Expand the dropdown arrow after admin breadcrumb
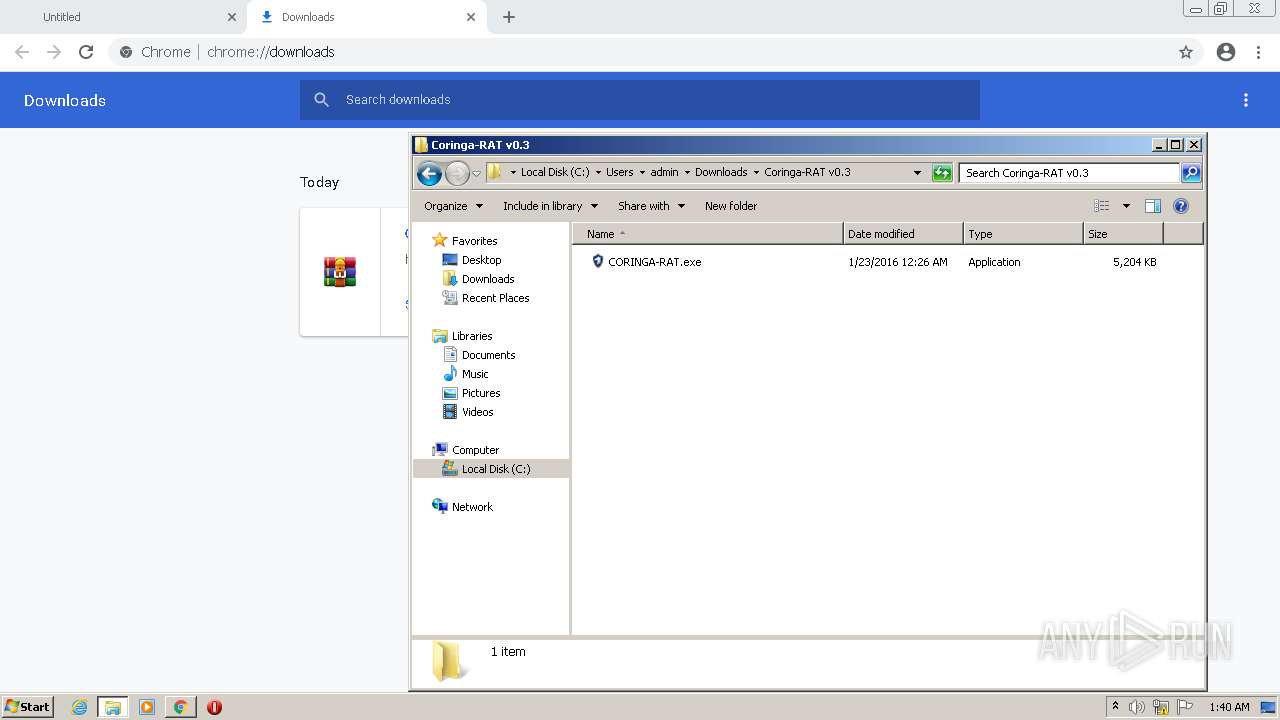Screen dimensions: 1280x720 pyautogui.click(x=687, y=172)
